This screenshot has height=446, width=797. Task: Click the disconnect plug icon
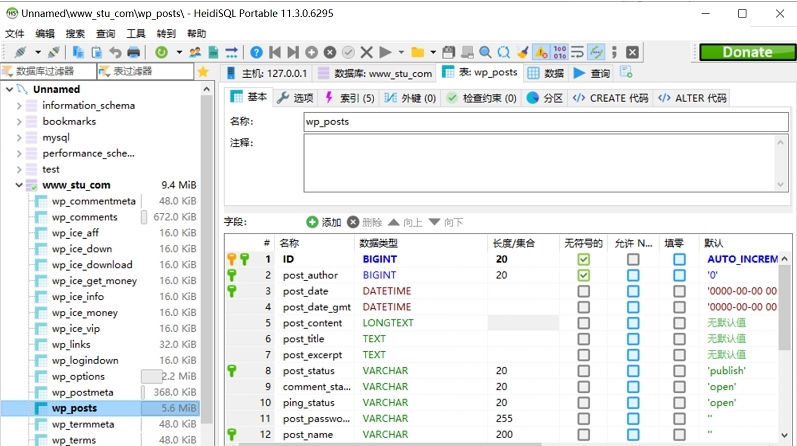53,52
